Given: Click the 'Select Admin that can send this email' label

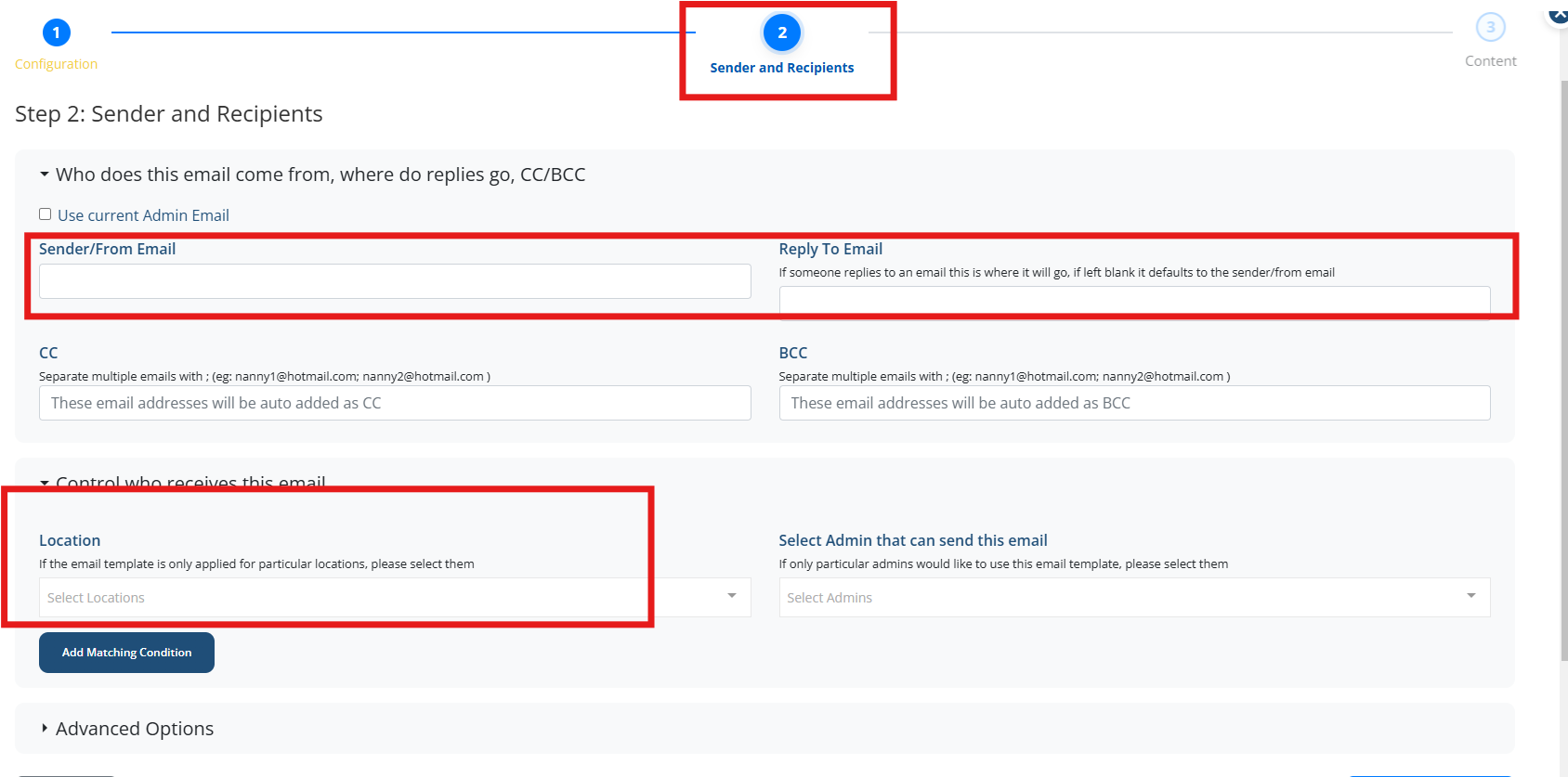Looking at the screenshot, I should coord(913,540).
